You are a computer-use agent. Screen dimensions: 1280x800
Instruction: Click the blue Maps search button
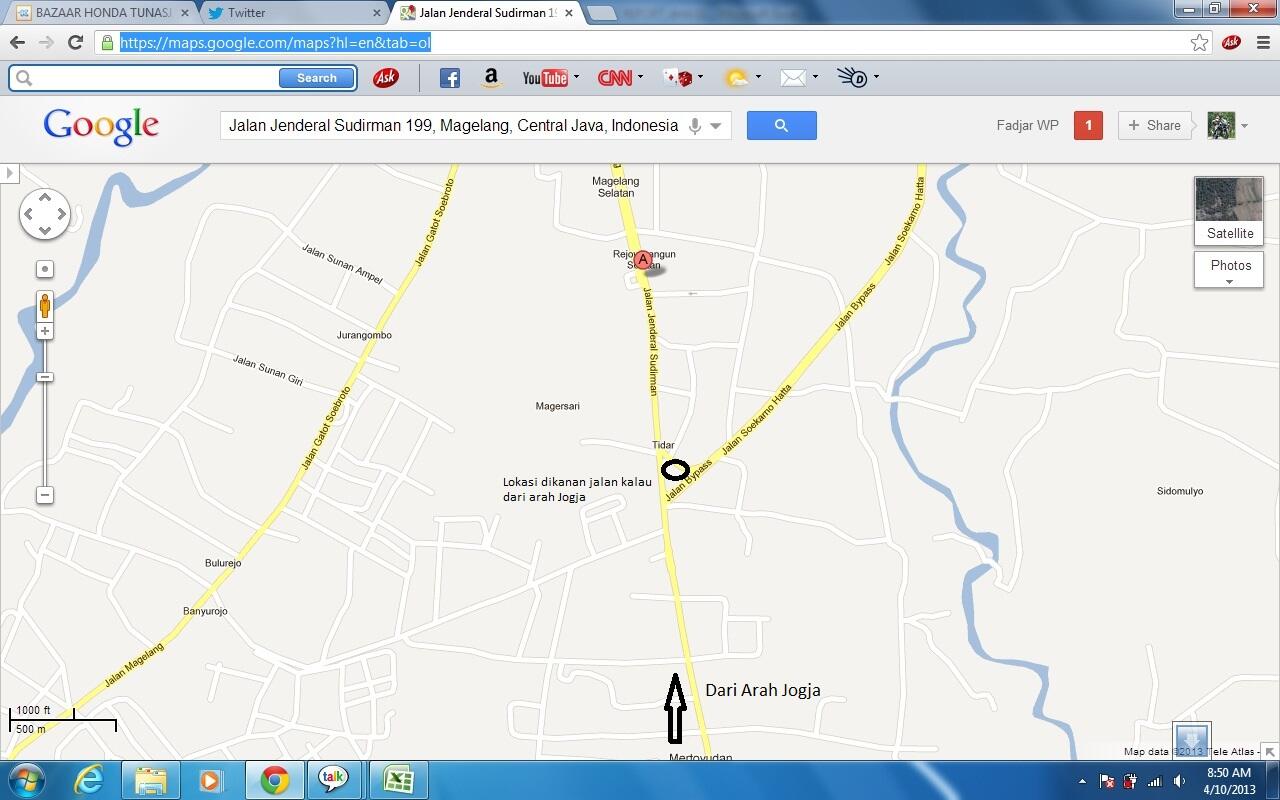click(781, 126)
